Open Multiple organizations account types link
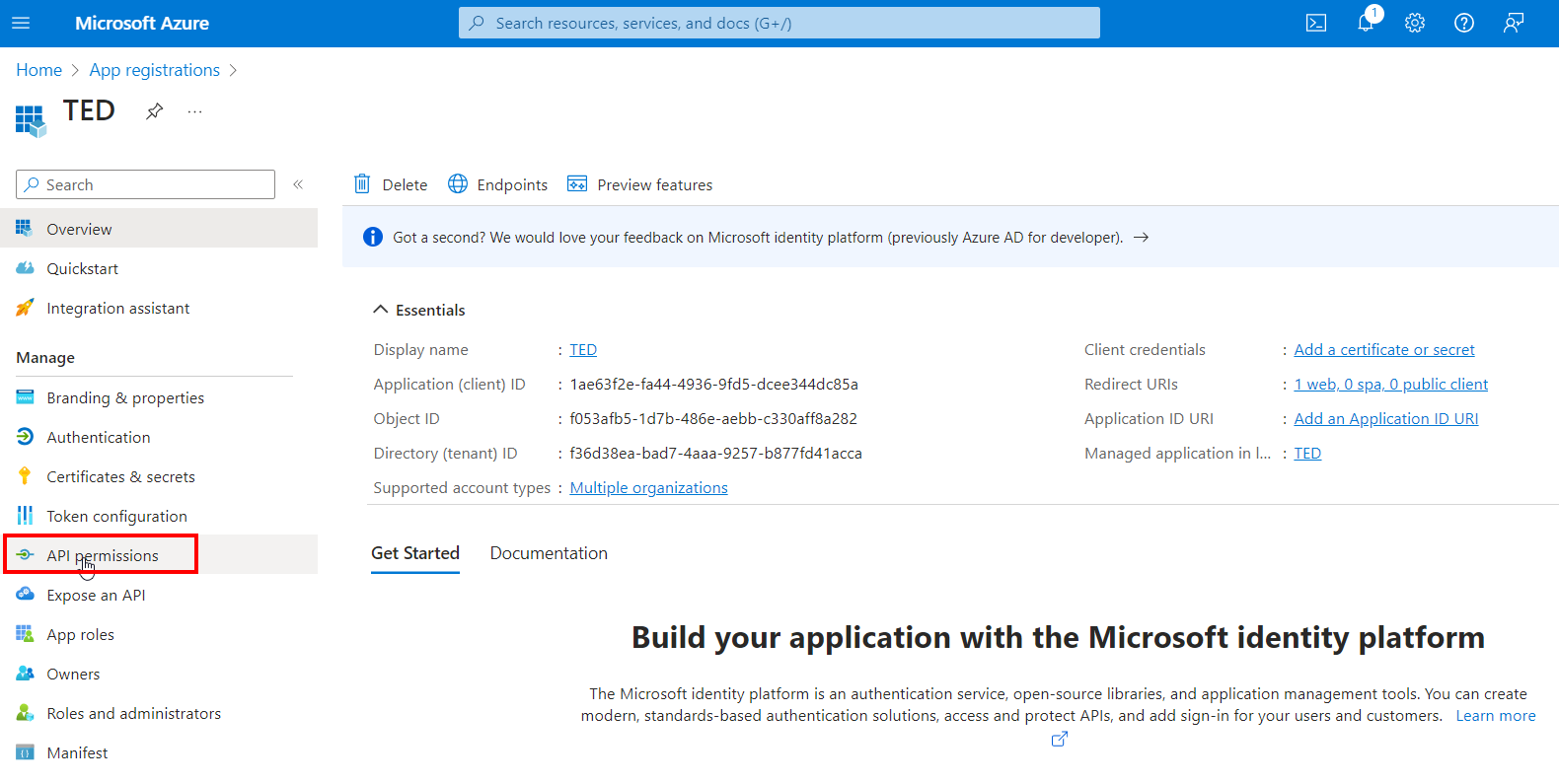The image size is (1559, 784). pyautogui.click(x=648, y=488)
